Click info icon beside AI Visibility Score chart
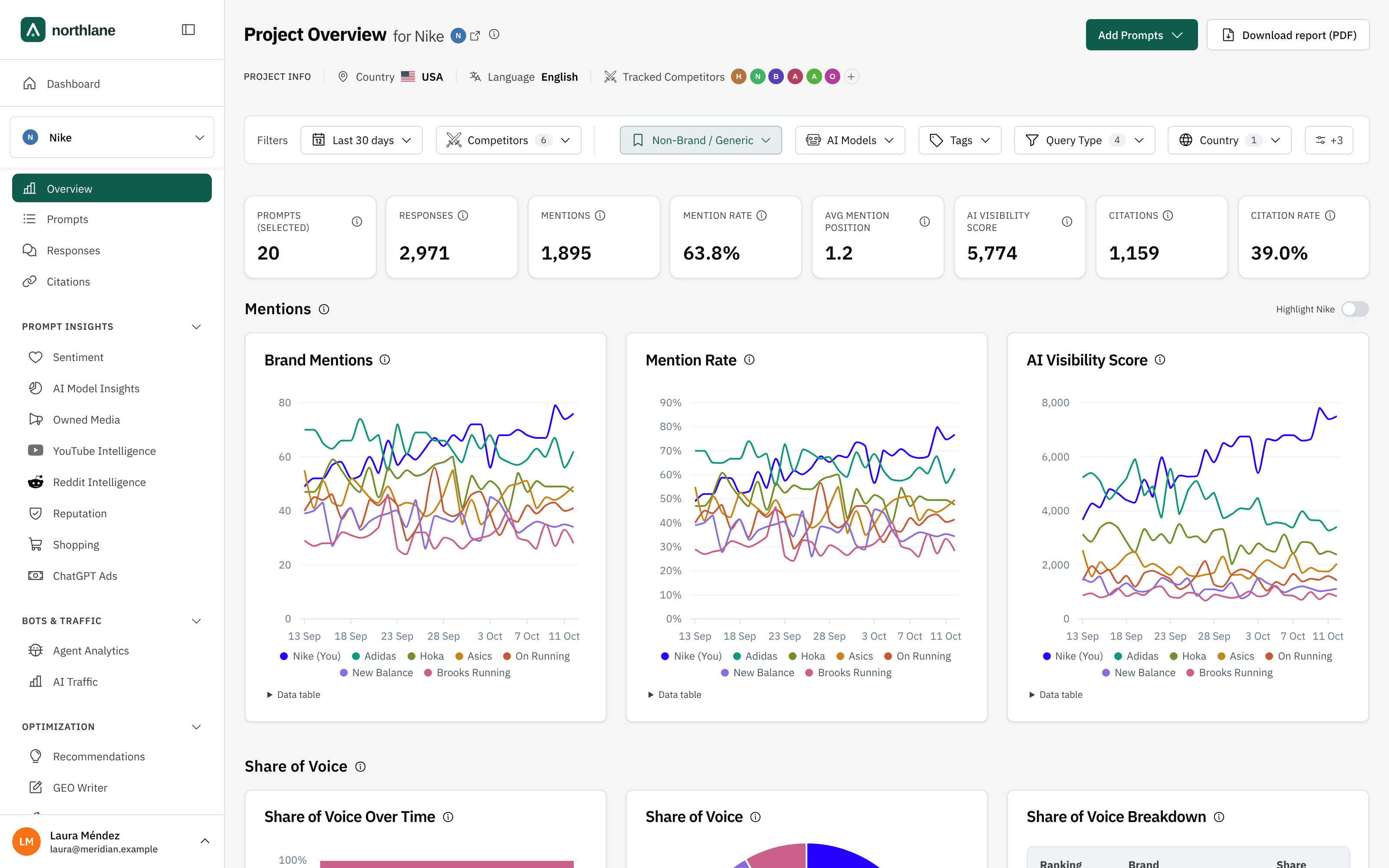The height and width of the screenshot is (868, 1389). point(1160,360)
